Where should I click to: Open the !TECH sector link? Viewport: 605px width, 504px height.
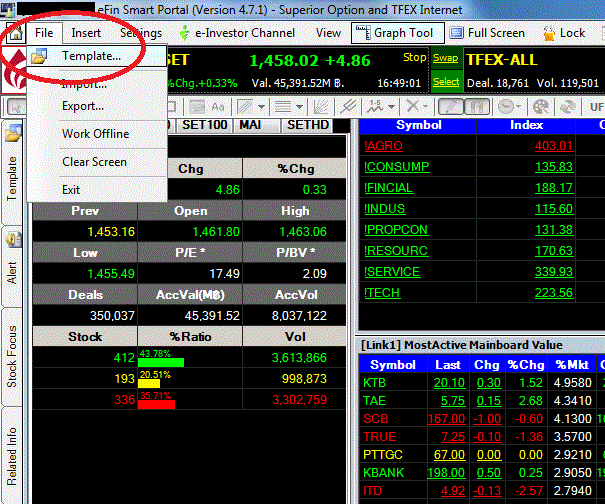382,293
